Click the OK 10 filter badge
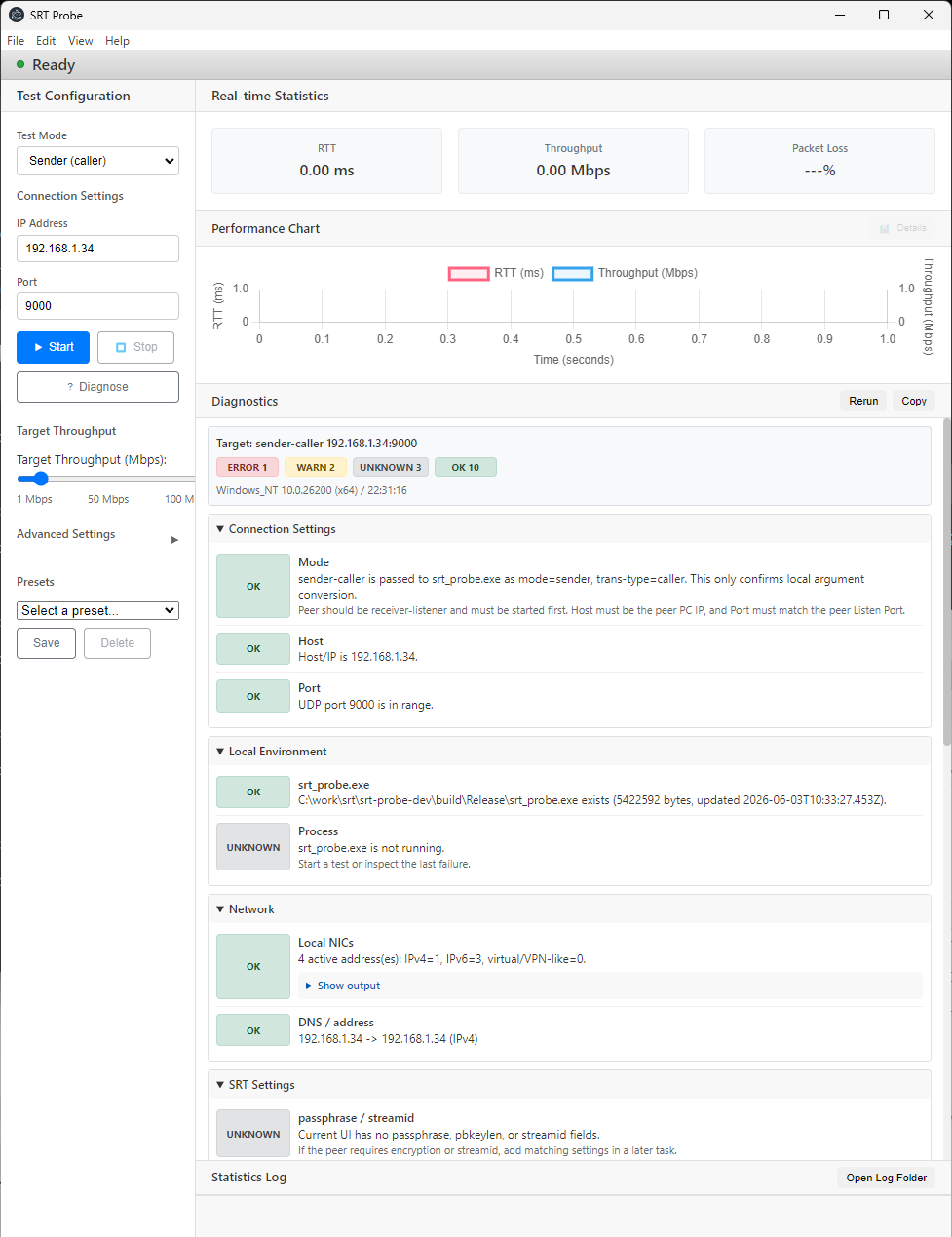The width and height of the screenshot is (952, 1237). (x=466, y=468)
